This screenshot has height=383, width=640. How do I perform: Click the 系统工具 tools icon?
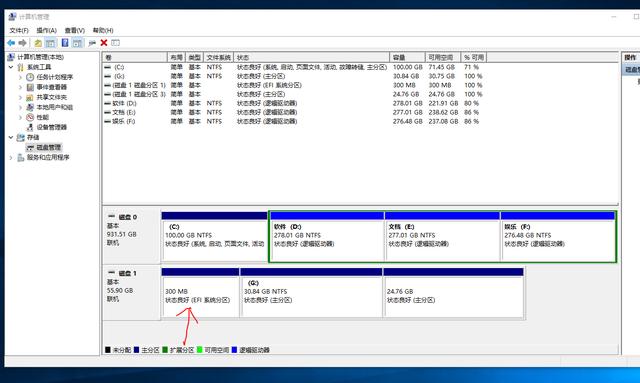point(21,67)
